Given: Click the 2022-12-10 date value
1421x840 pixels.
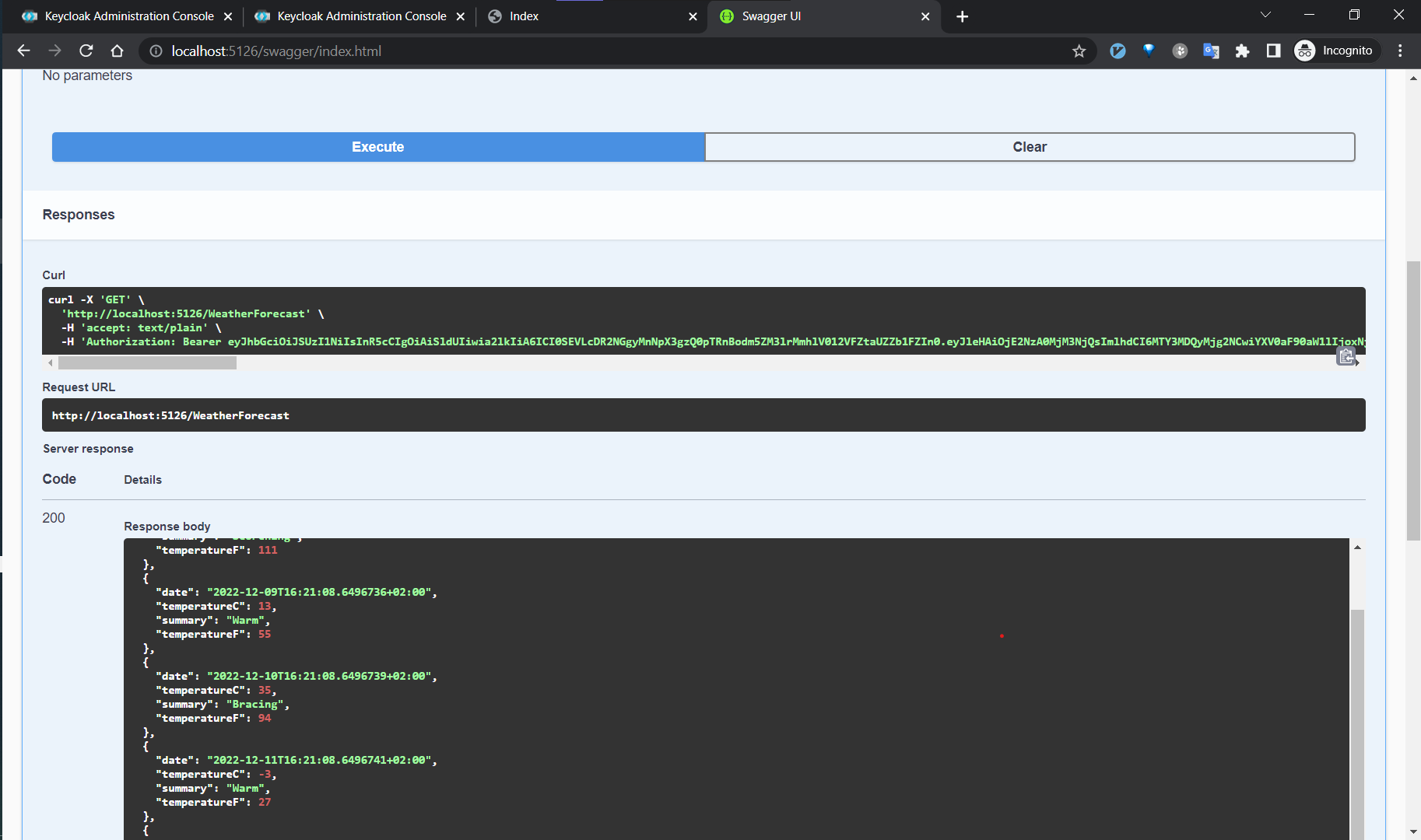Looking at the screenshot, I should [319, 676].
